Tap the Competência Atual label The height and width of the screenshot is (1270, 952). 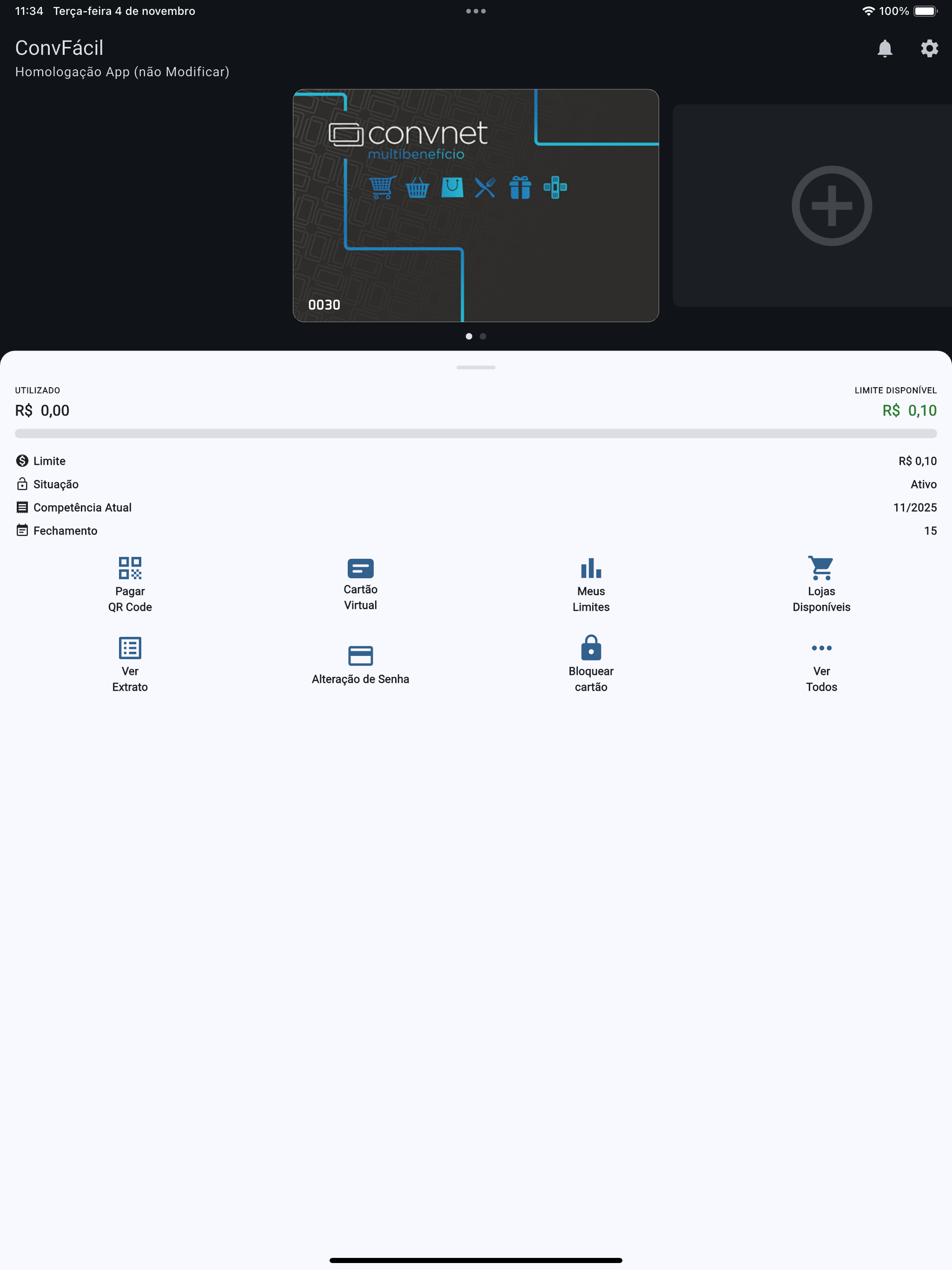(x=82, y=508)
